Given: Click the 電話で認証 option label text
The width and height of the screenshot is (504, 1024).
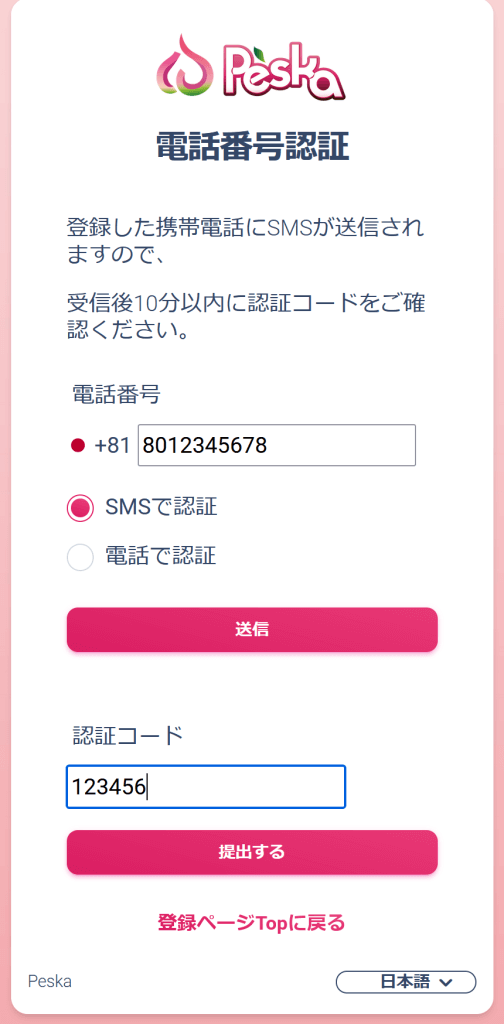Looking at the screenshot, I should (161, 556).
